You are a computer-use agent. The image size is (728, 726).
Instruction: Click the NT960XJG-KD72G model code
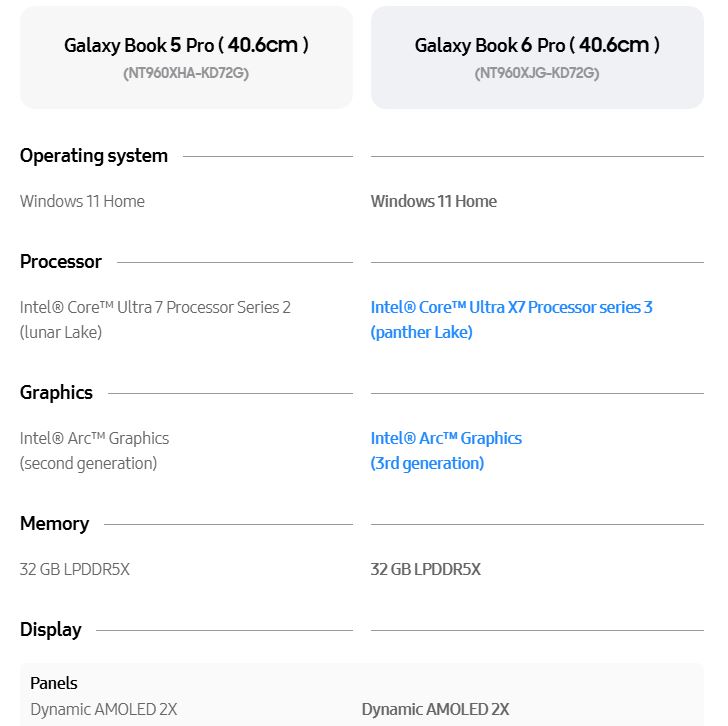[x=537, y=74]
